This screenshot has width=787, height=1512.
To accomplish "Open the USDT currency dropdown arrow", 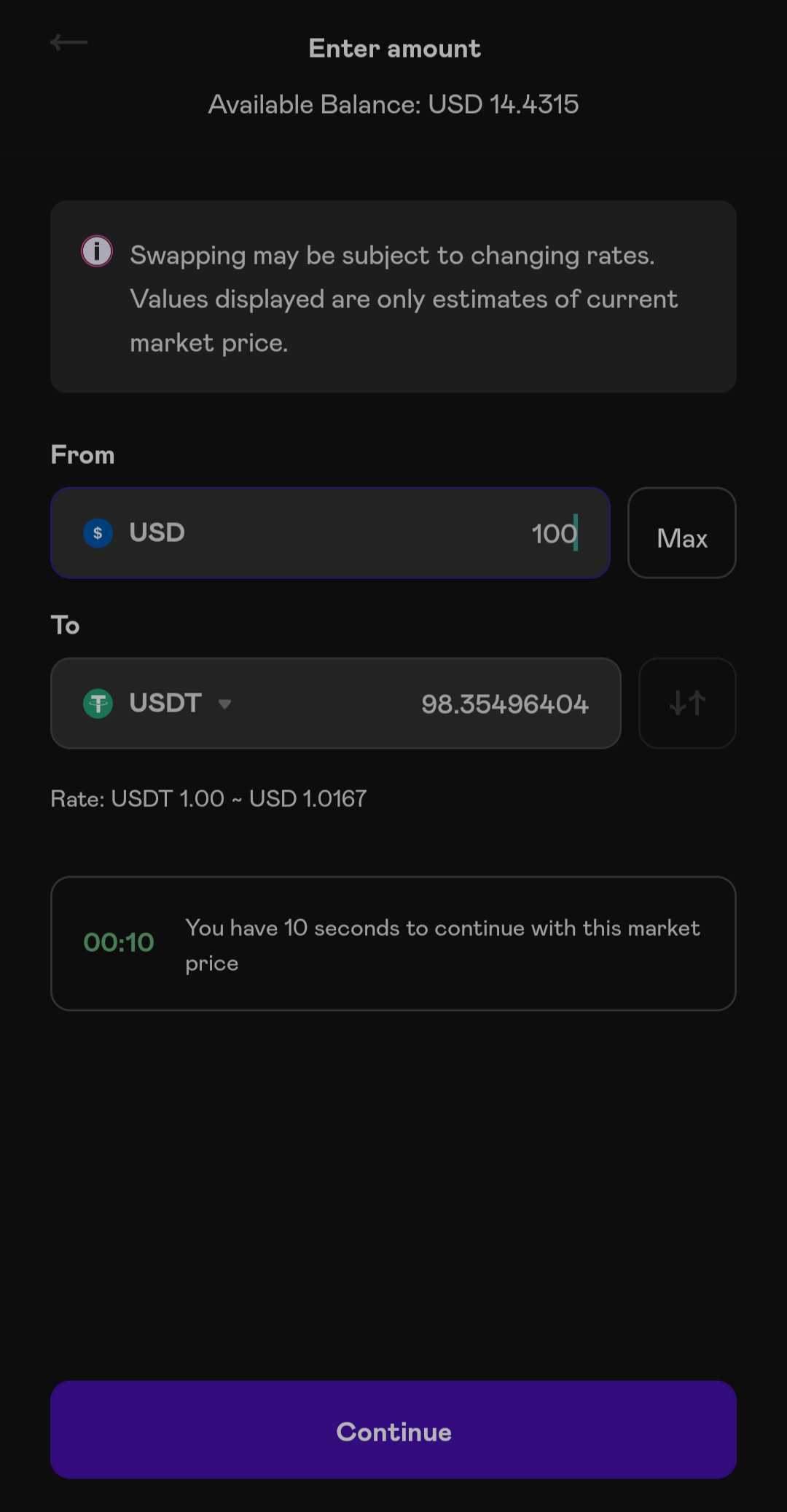I will click(x=224, y=704).
